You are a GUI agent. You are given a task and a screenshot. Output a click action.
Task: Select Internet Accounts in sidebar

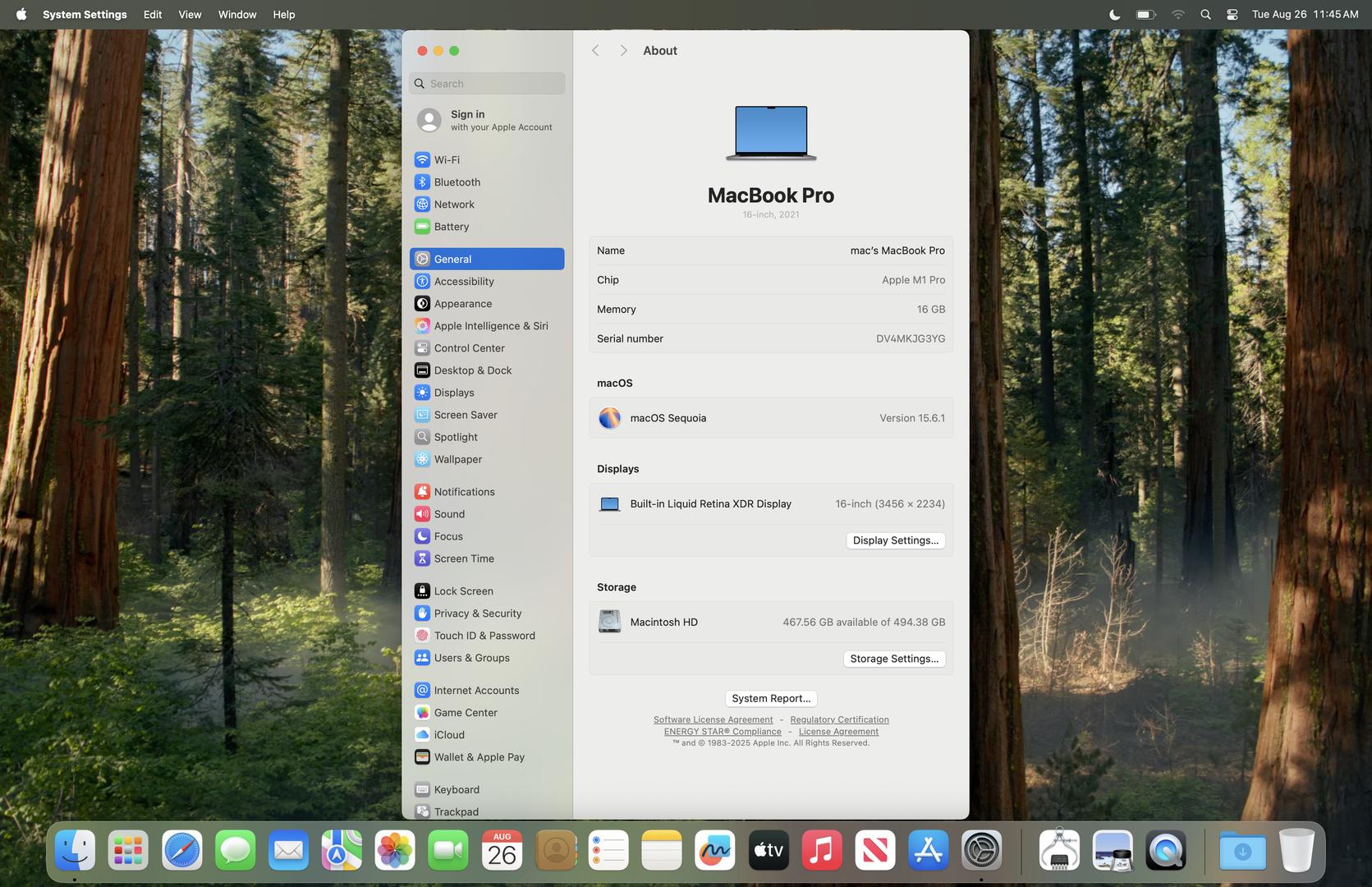click(487, 690)
